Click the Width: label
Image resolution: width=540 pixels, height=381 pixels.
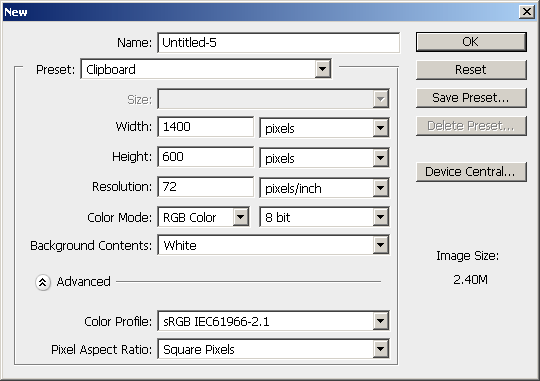134,127
